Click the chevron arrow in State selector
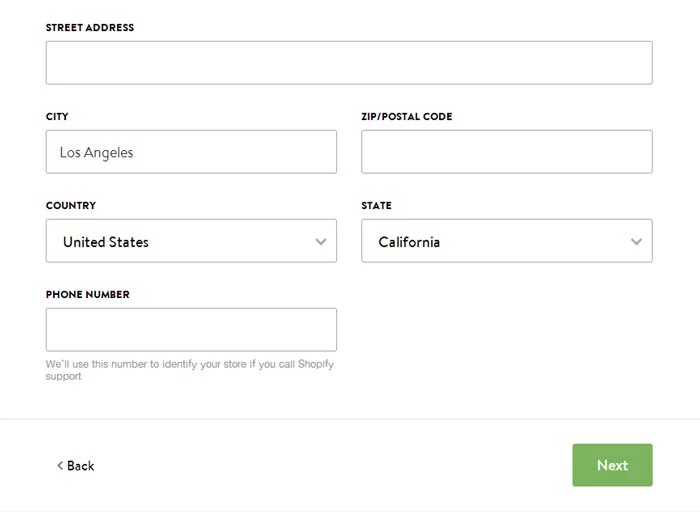Image resolution: width=700 pixels, height=512 pixels. 636,241
